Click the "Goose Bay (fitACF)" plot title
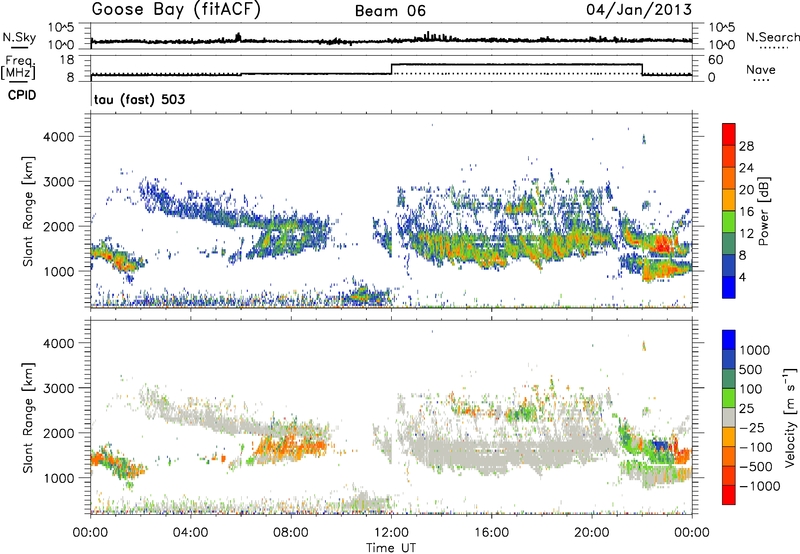Screen dimensions: 800x554 (176, 9)
